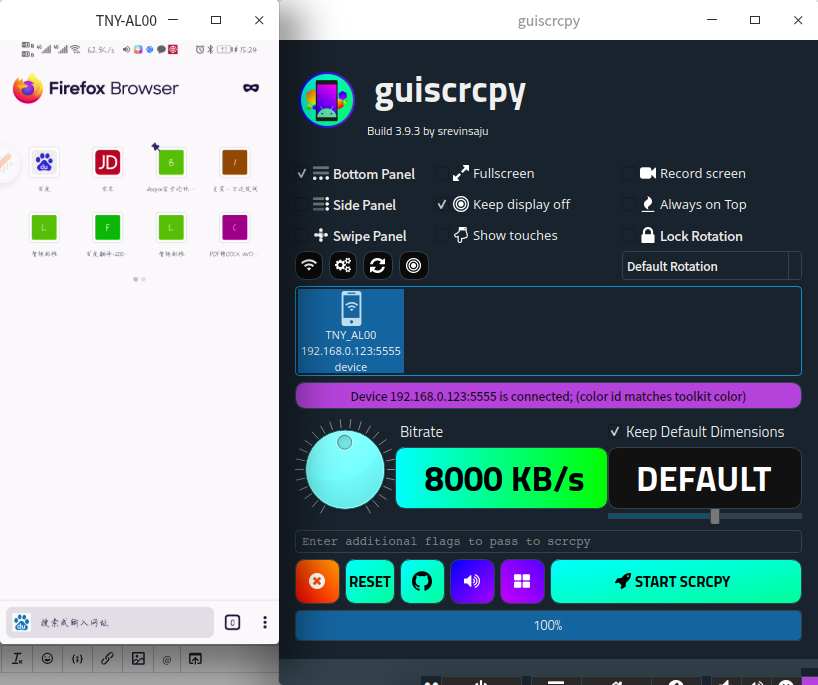Minimize the TNY-AL00 mirror window
The image size is (818, 685).
(x=173, y=20)
